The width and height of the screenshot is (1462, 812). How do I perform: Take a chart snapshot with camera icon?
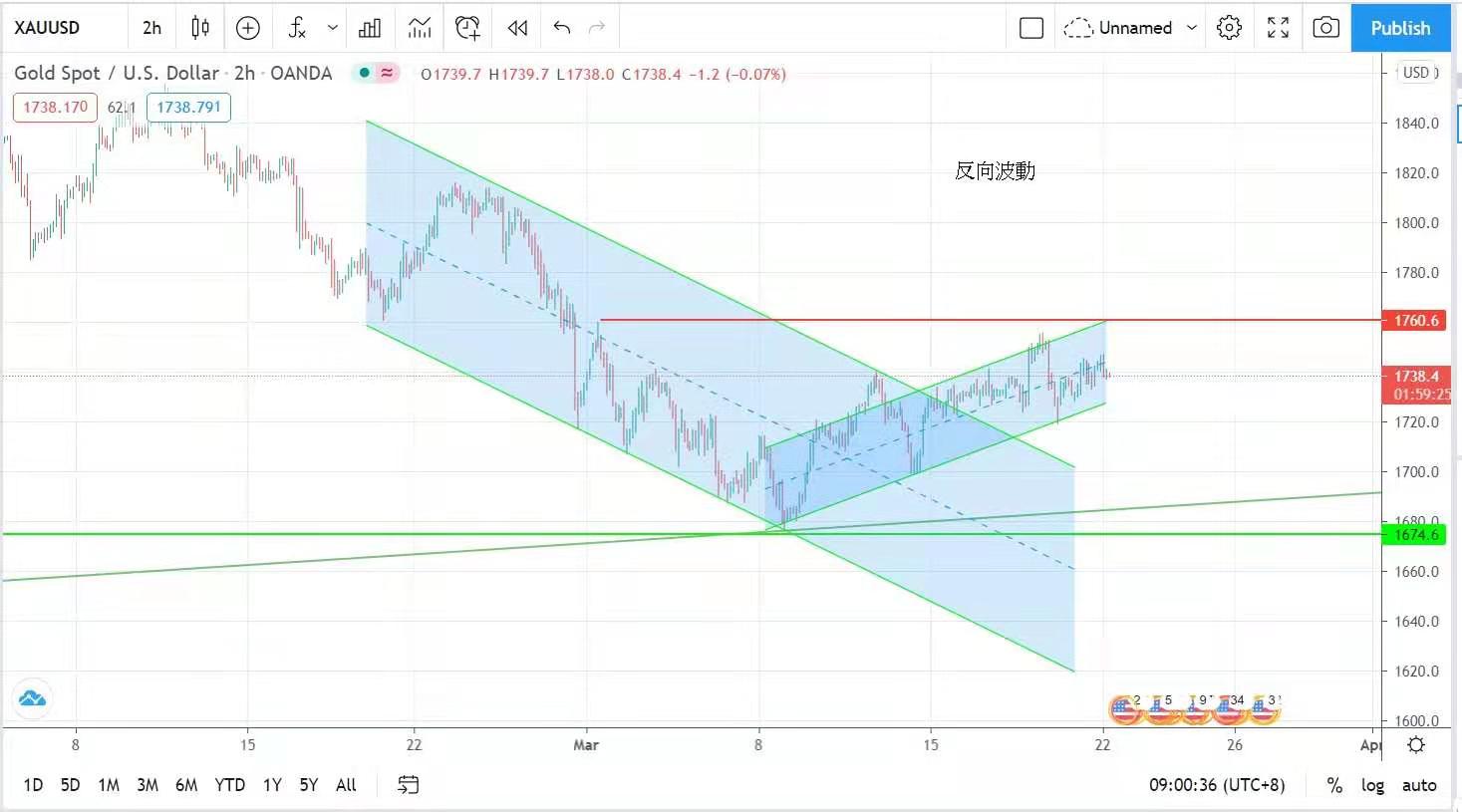1325,28
